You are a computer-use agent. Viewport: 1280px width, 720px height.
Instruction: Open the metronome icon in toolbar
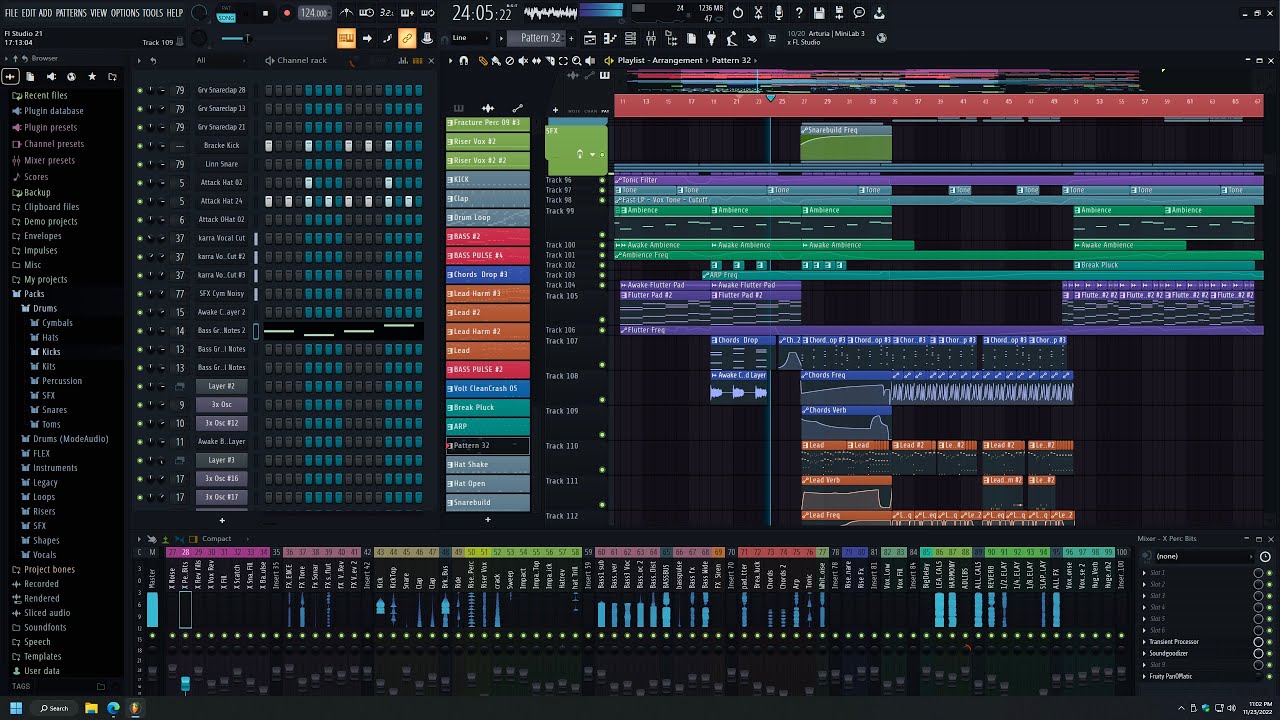346,13
